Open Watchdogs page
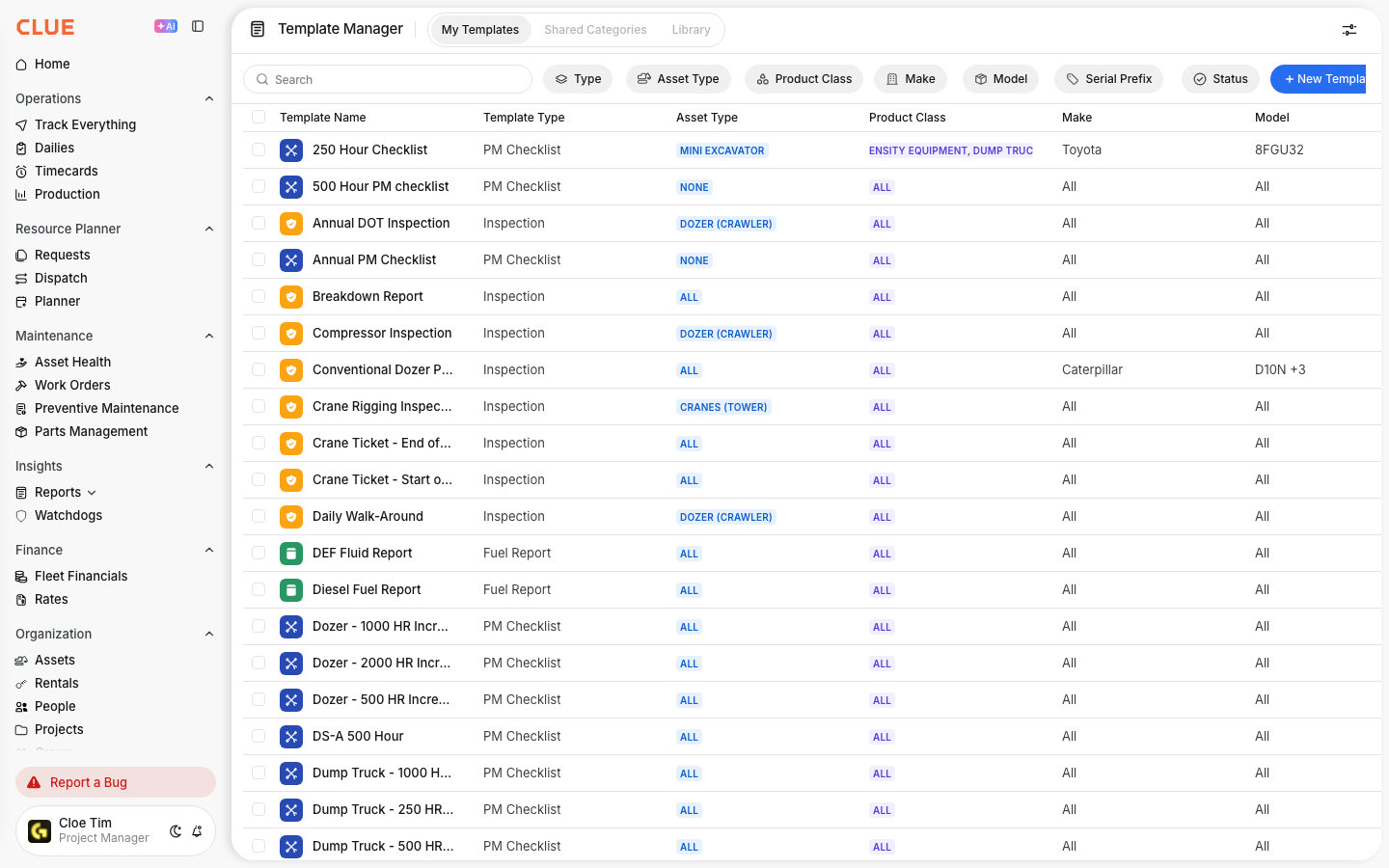 pos(68,515)
